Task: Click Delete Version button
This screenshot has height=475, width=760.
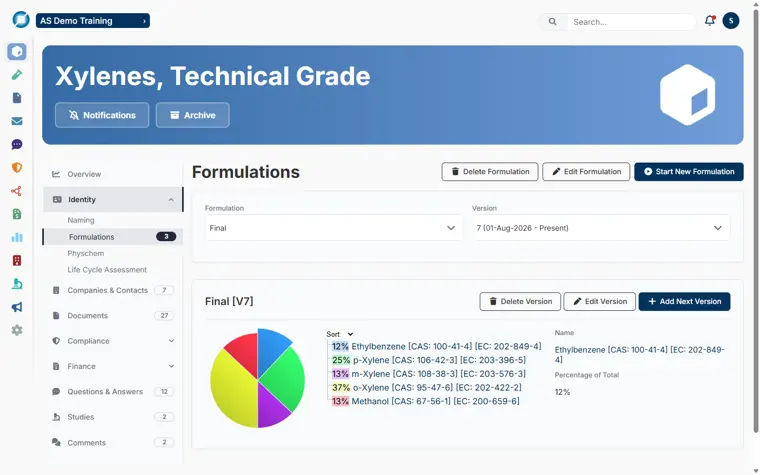Action: 520,301
